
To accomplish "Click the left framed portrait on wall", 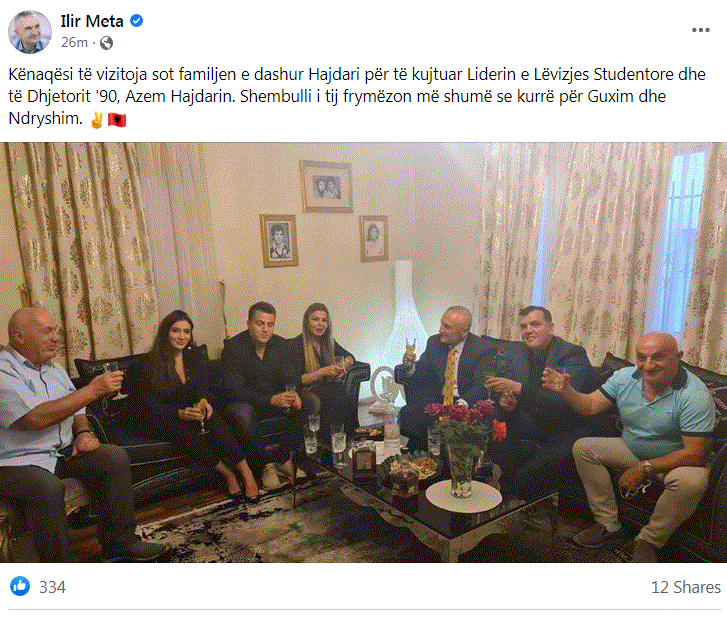I will (279, 240).
